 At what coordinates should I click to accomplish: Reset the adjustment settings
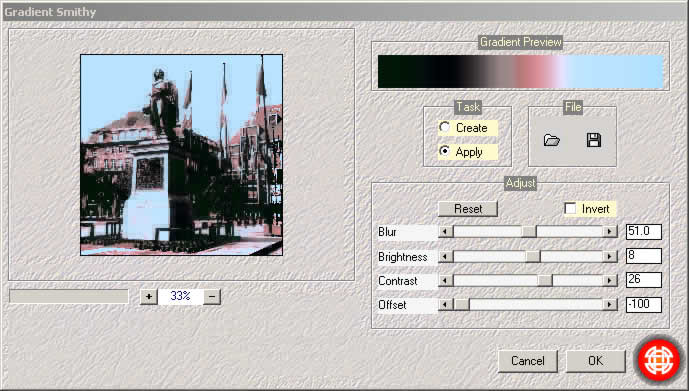[x=468, y=209]
